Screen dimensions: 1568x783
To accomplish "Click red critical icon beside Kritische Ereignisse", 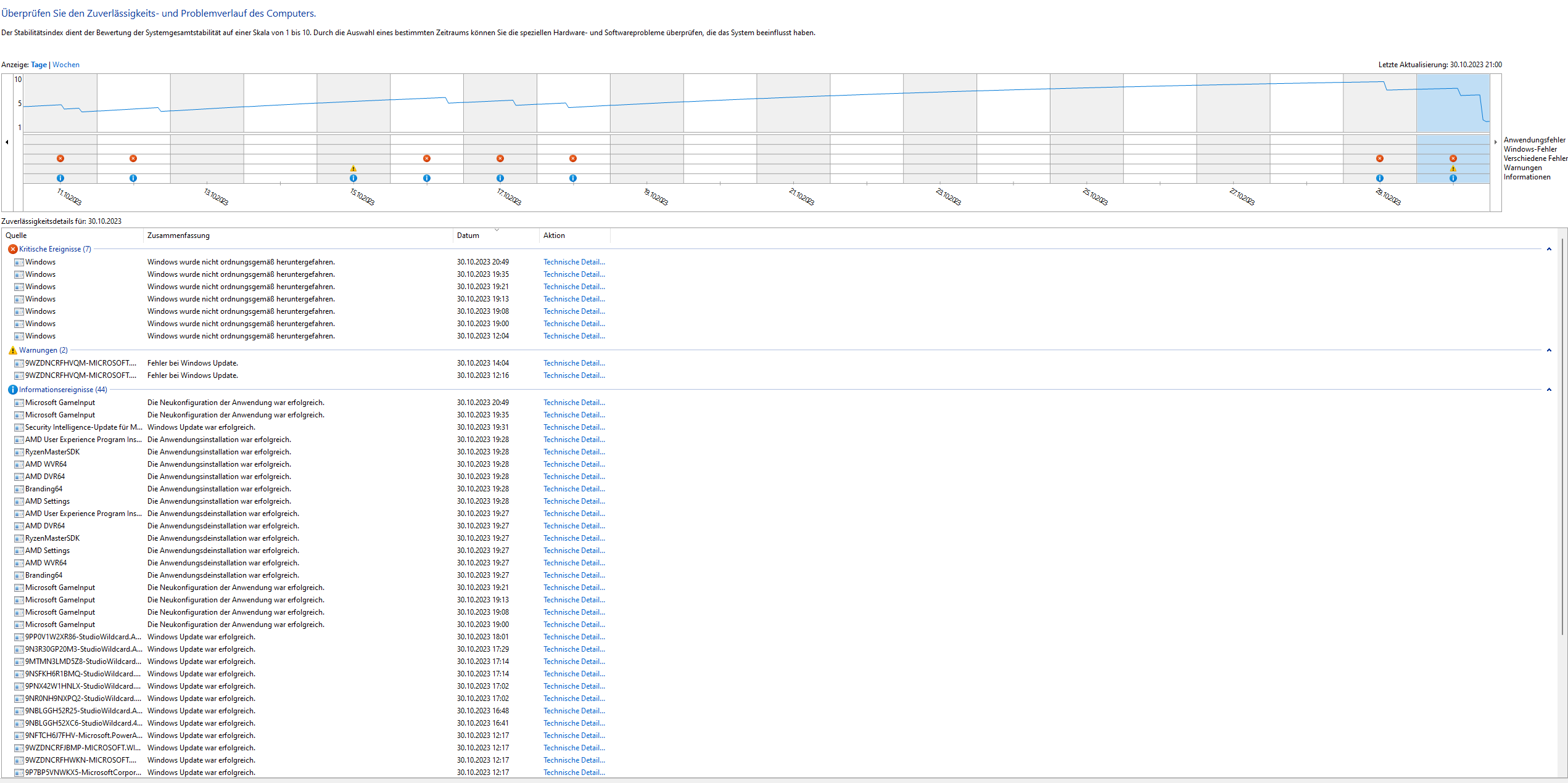I will coord(12,249).
